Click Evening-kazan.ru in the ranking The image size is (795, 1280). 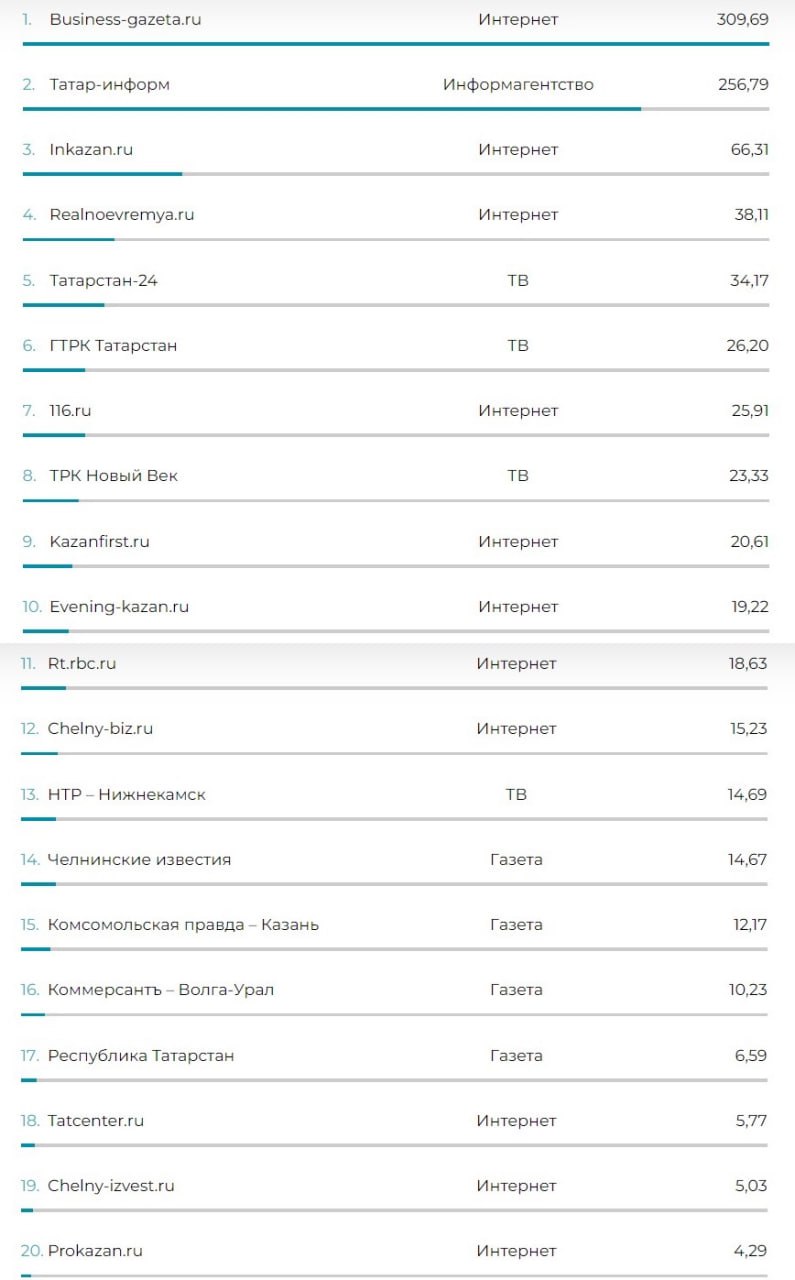click(119, 606)
